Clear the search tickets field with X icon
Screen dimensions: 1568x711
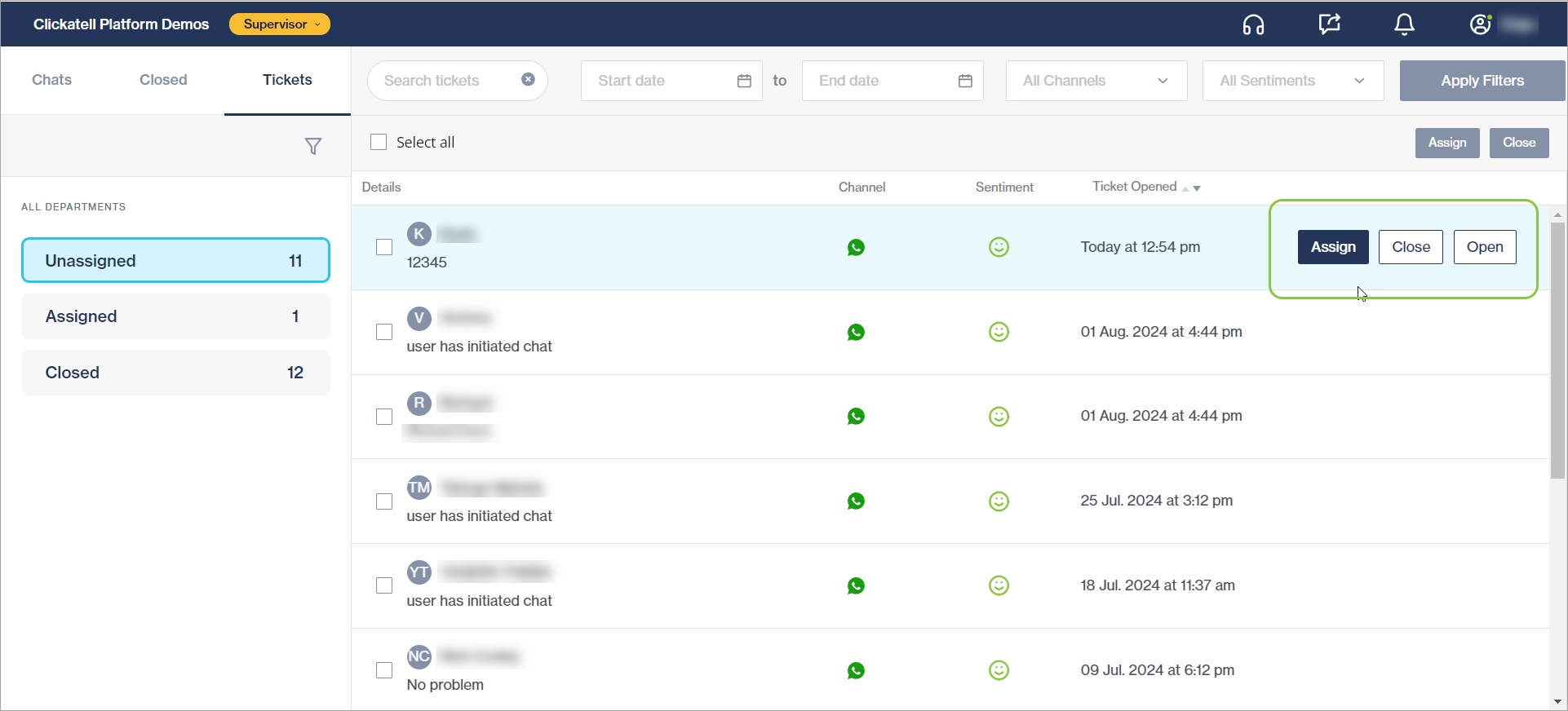pyautogui.click(x=528, y=80)
